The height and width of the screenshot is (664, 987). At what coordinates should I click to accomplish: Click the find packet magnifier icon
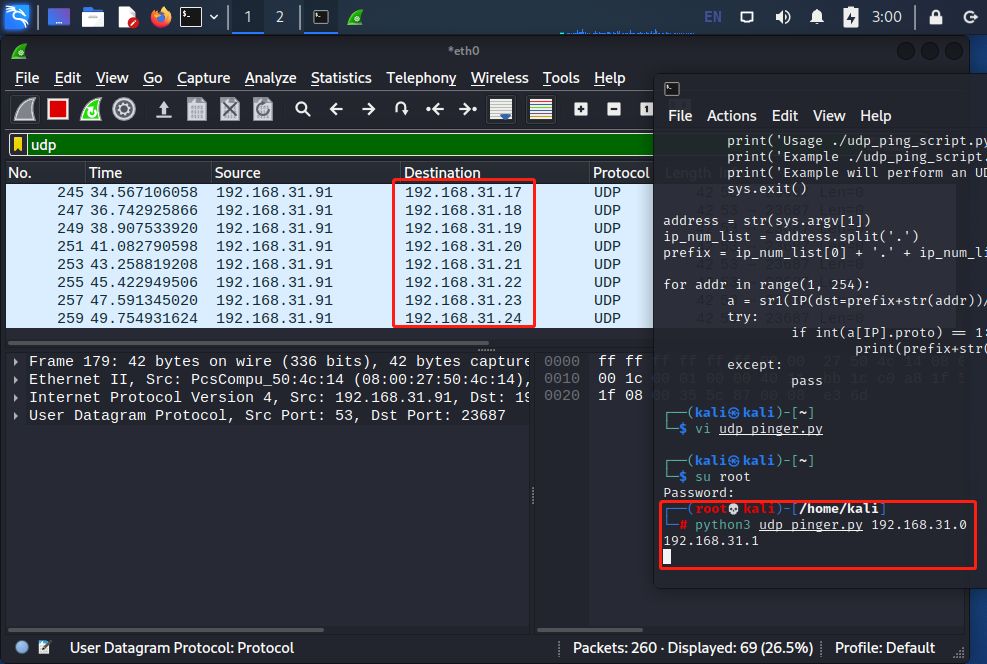303,109
